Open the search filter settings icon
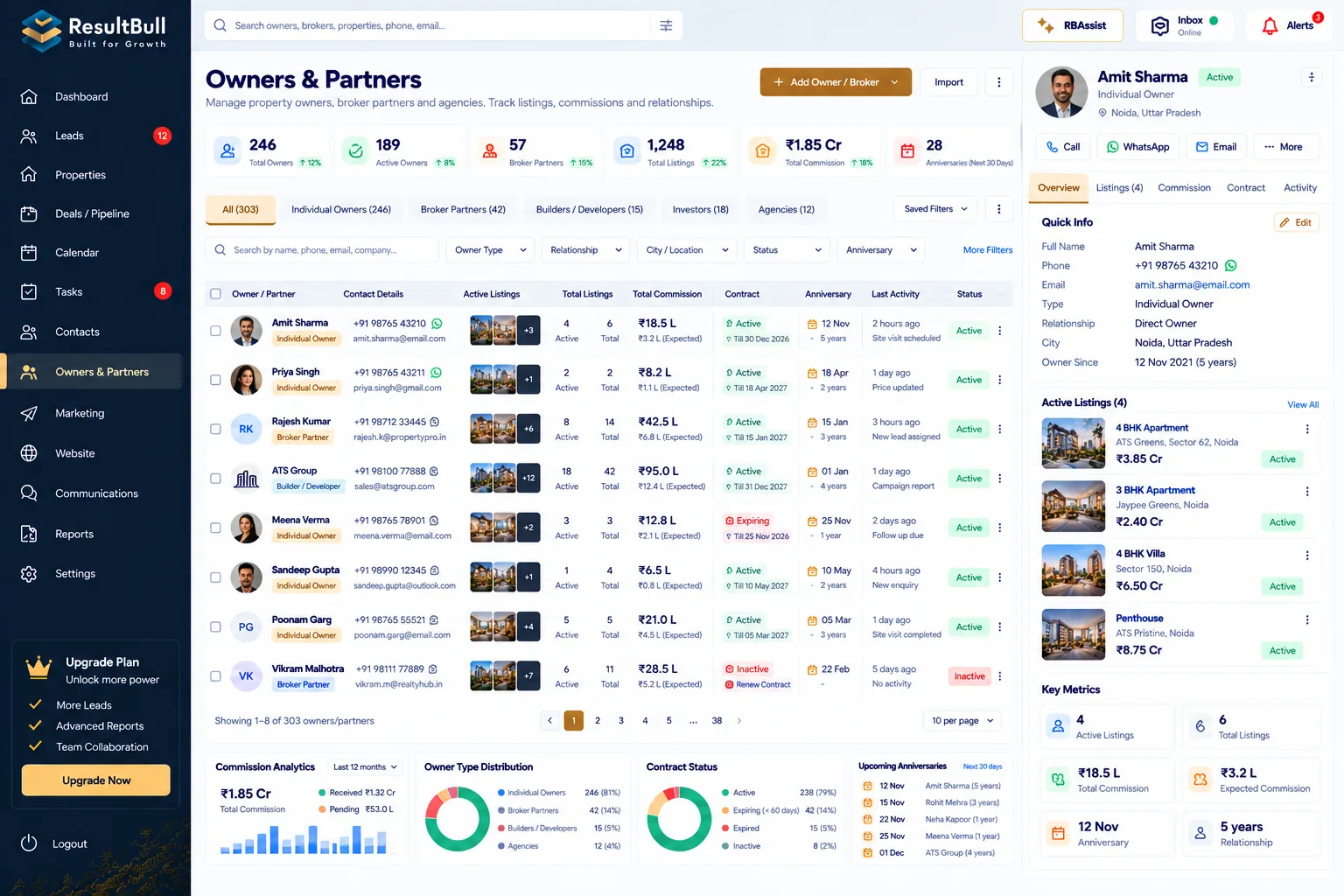The width and height of the screenshot is (1344, 896). click(x=666, y=25)
